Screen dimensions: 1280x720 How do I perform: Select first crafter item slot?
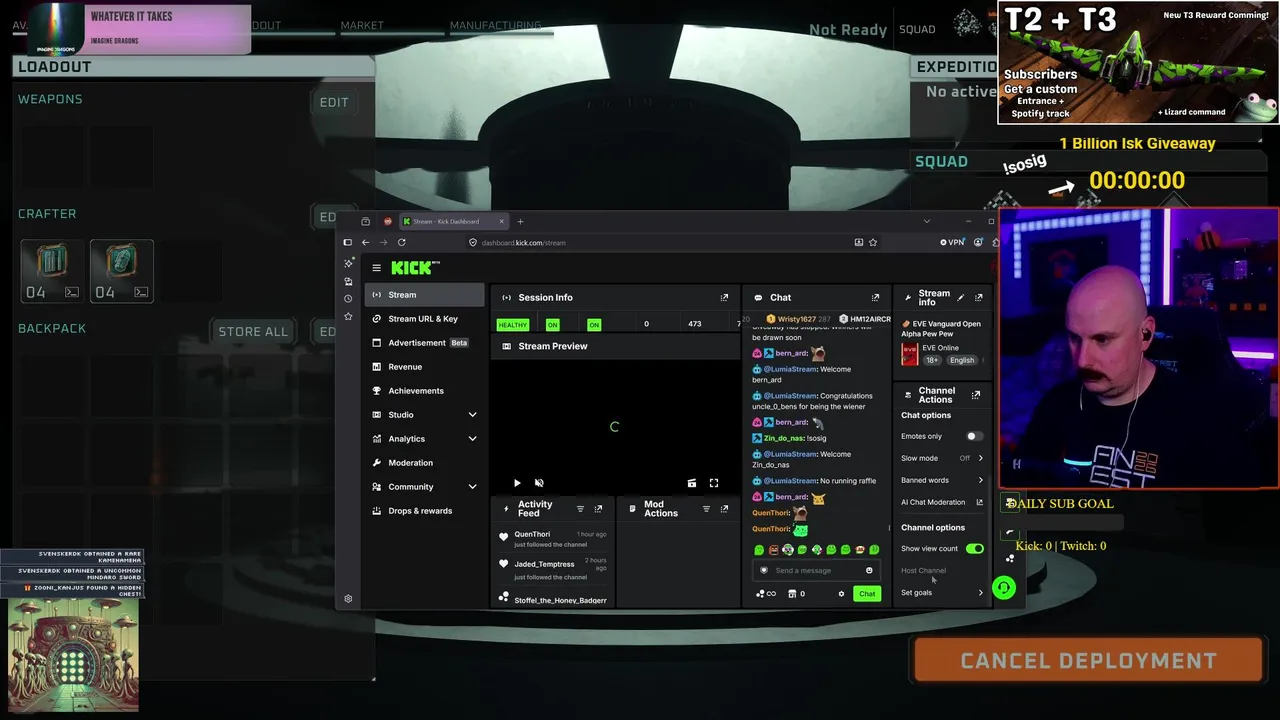tap(52, 270)
